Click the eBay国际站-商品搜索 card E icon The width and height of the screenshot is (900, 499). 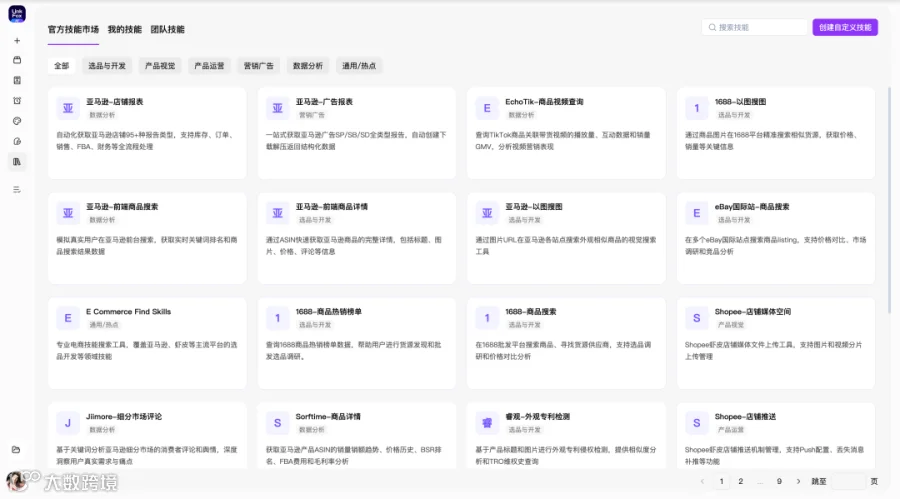[696, 213]
